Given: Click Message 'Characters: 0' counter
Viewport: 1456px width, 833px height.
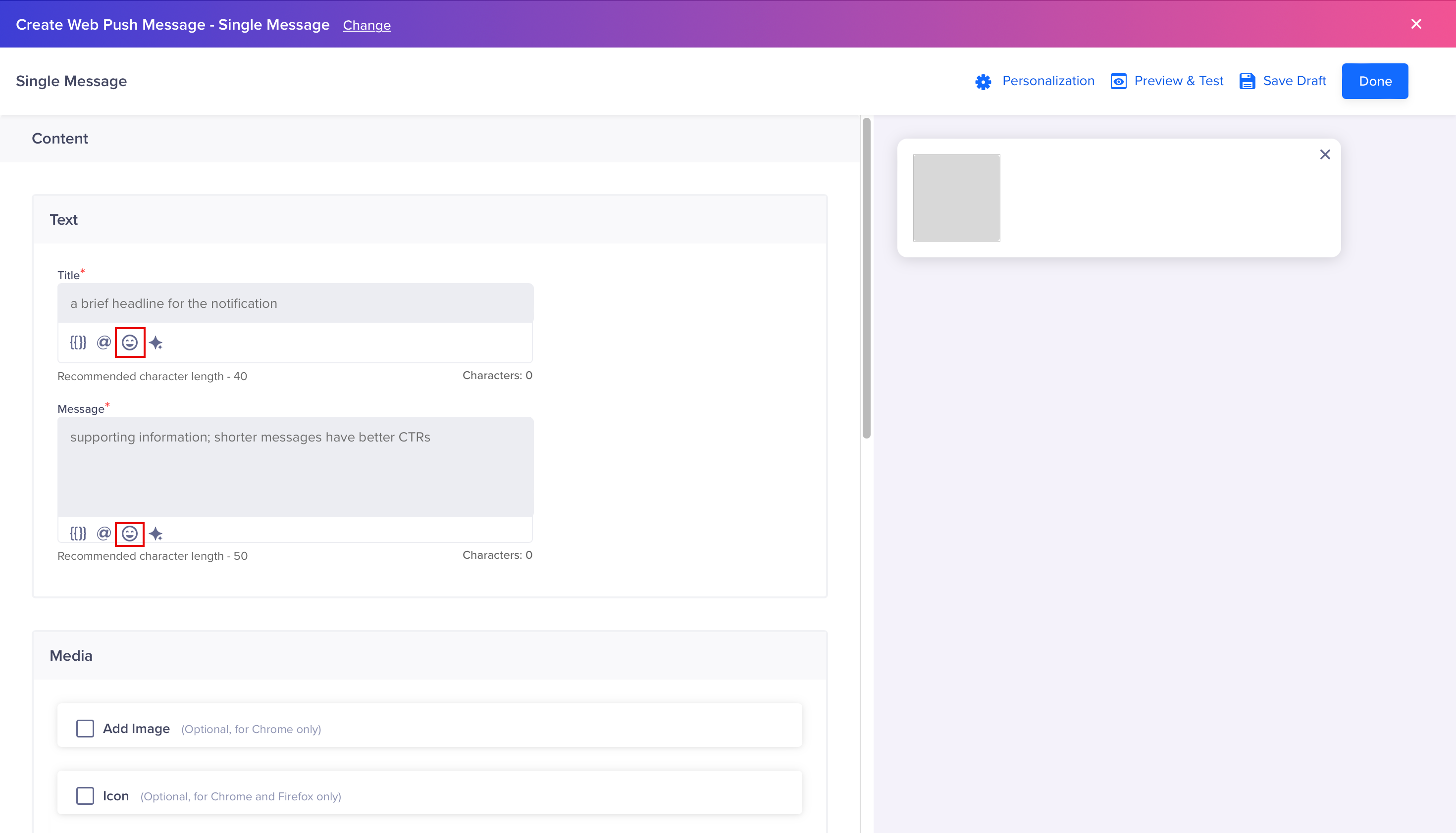Looking at the screenshot, I should click(497, 555).
